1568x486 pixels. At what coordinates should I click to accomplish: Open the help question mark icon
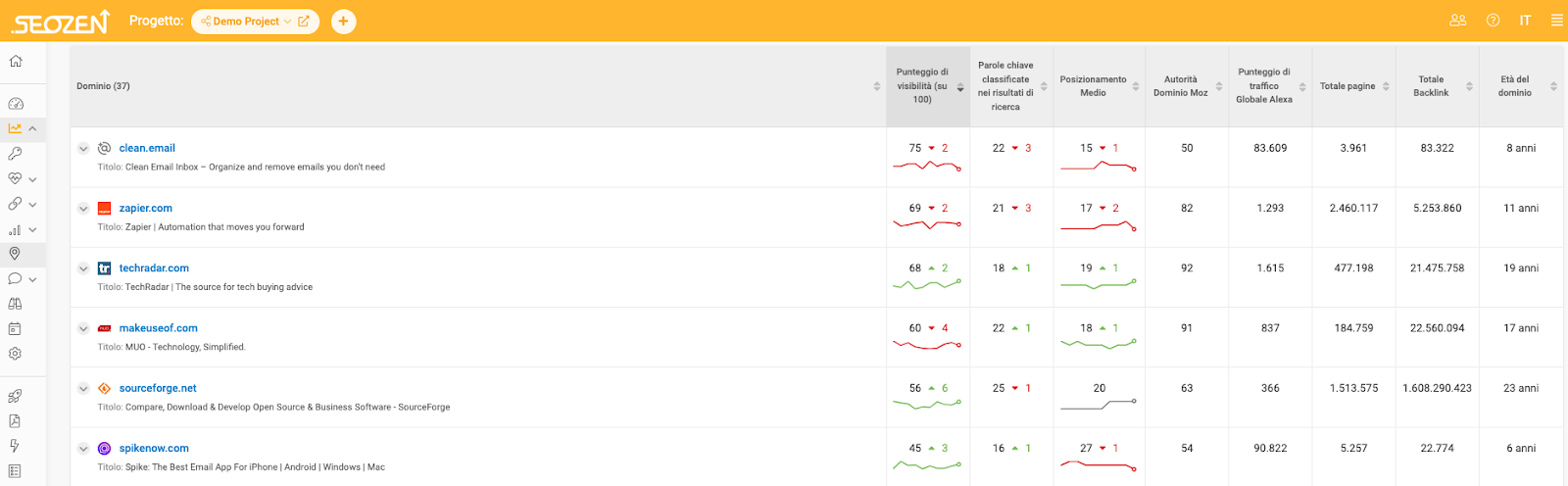click(1493, 21)
